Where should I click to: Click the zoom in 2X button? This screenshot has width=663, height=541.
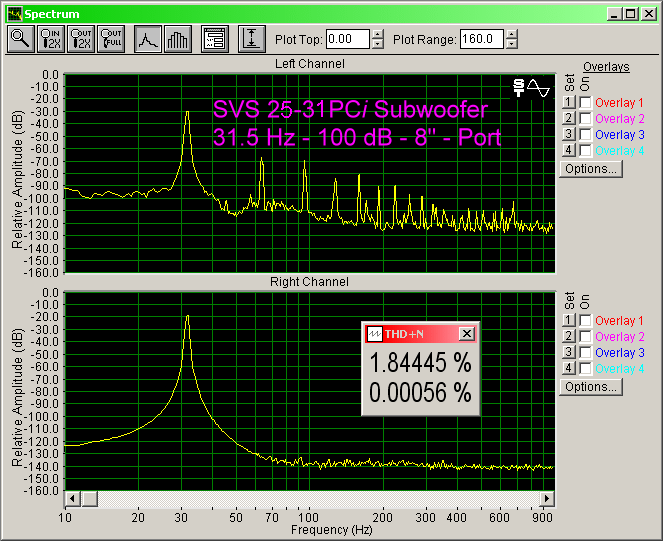pyautogui.click(x=51, y=39)
